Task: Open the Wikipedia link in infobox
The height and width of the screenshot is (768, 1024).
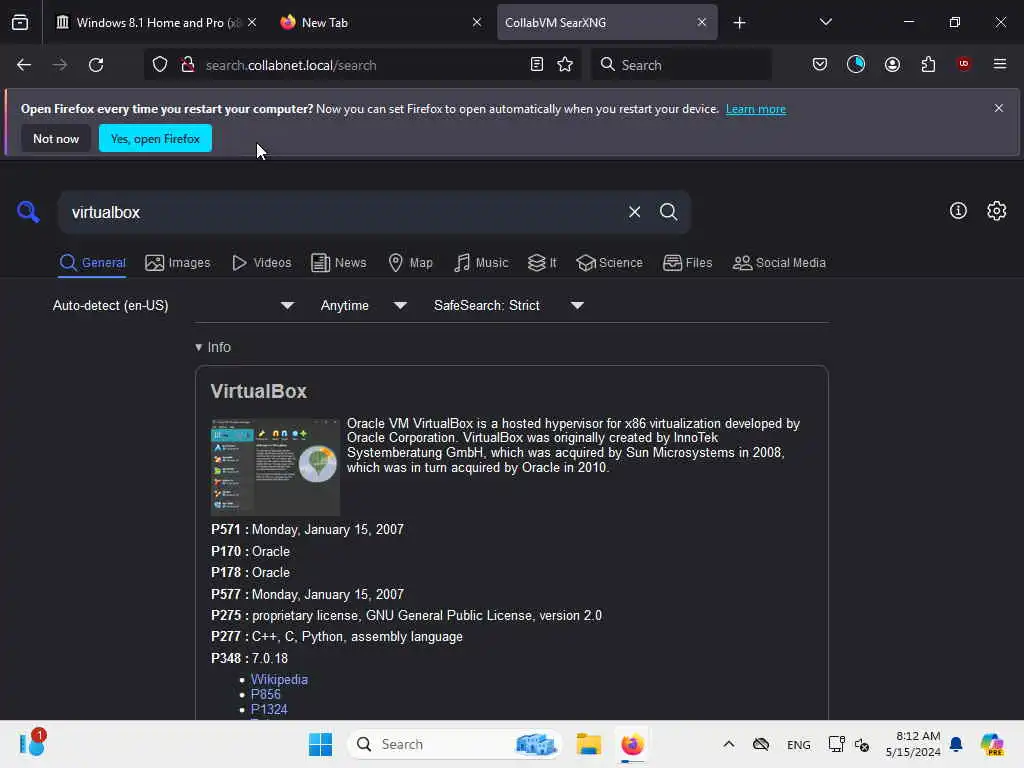Action: 279,679
